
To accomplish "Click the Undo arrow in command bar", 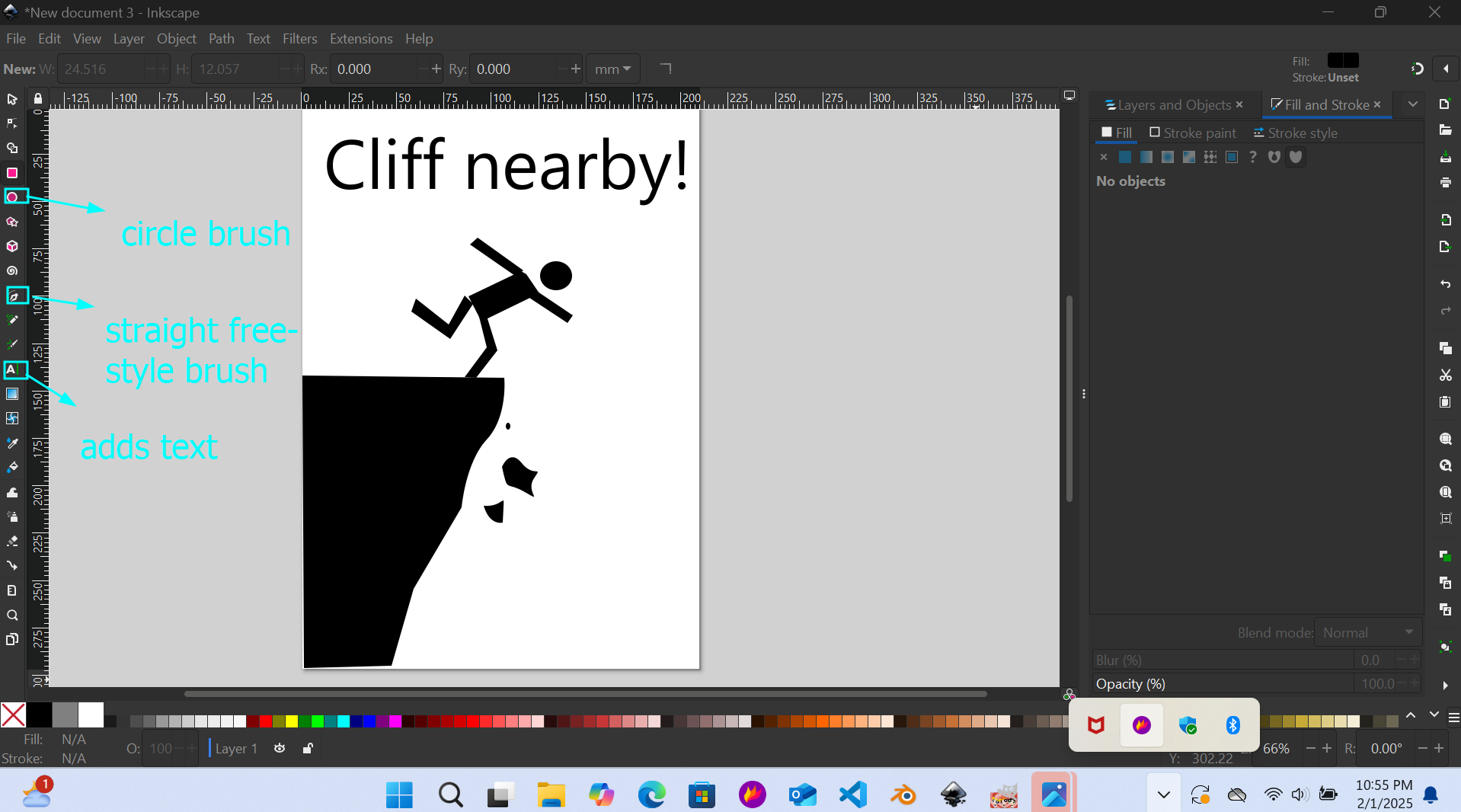I will coord(1445,284).
